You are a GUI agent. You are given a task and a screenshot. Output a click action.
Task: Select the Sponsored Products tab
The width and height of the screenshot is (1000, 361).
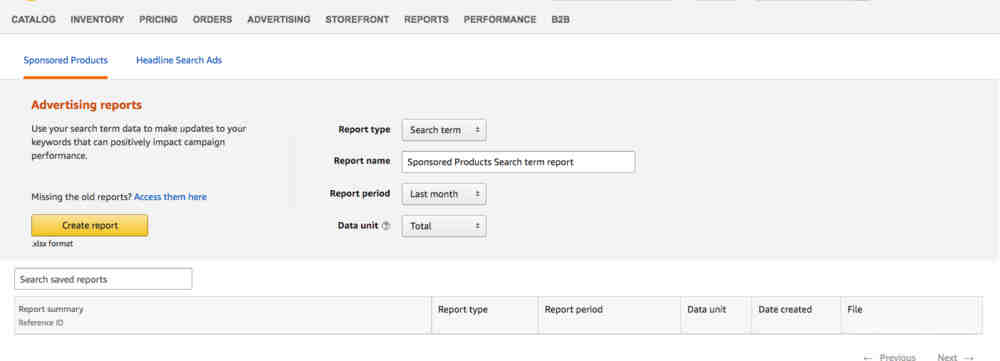pyautogui.click(x=66, y=60)
